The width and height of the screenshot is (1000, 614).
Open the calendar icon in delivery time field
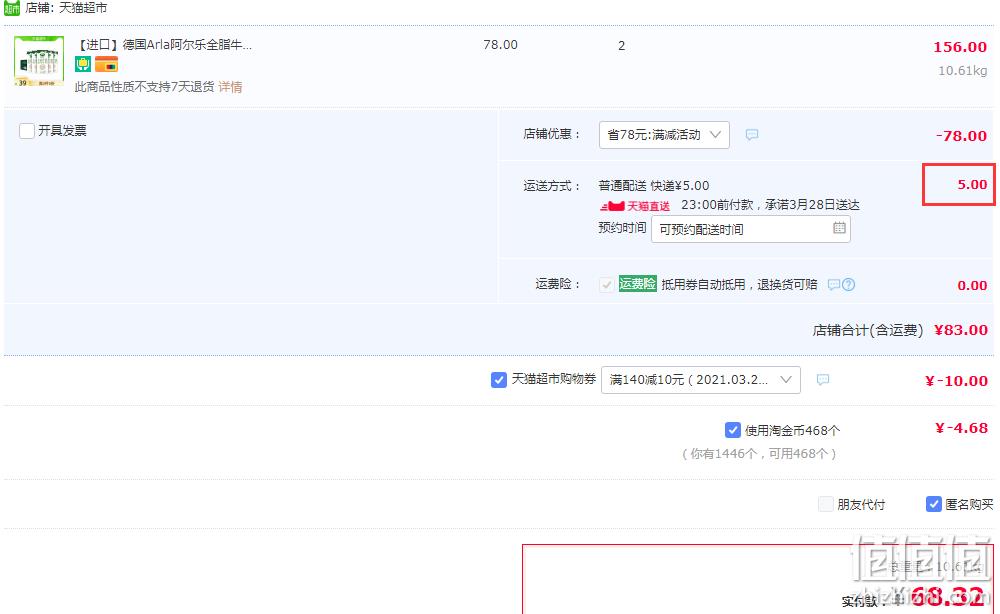pos(839,228)
